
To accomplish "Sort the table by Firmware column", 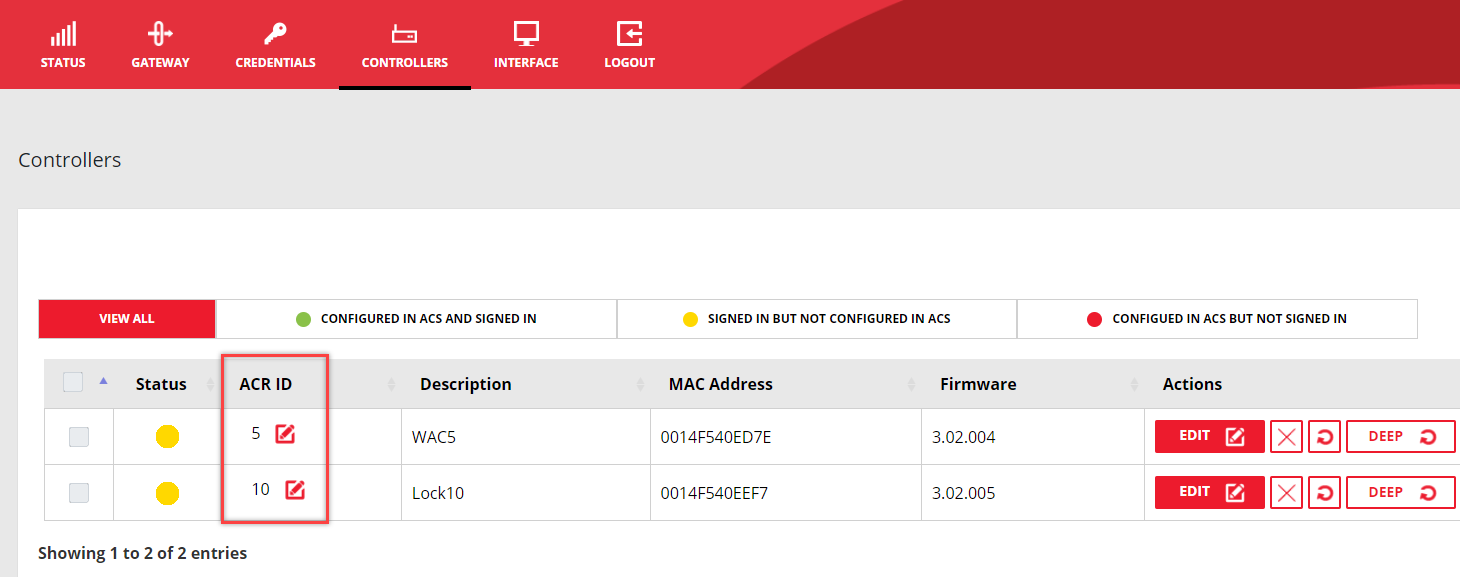I will pyautogui.click(x=978, y=384).
